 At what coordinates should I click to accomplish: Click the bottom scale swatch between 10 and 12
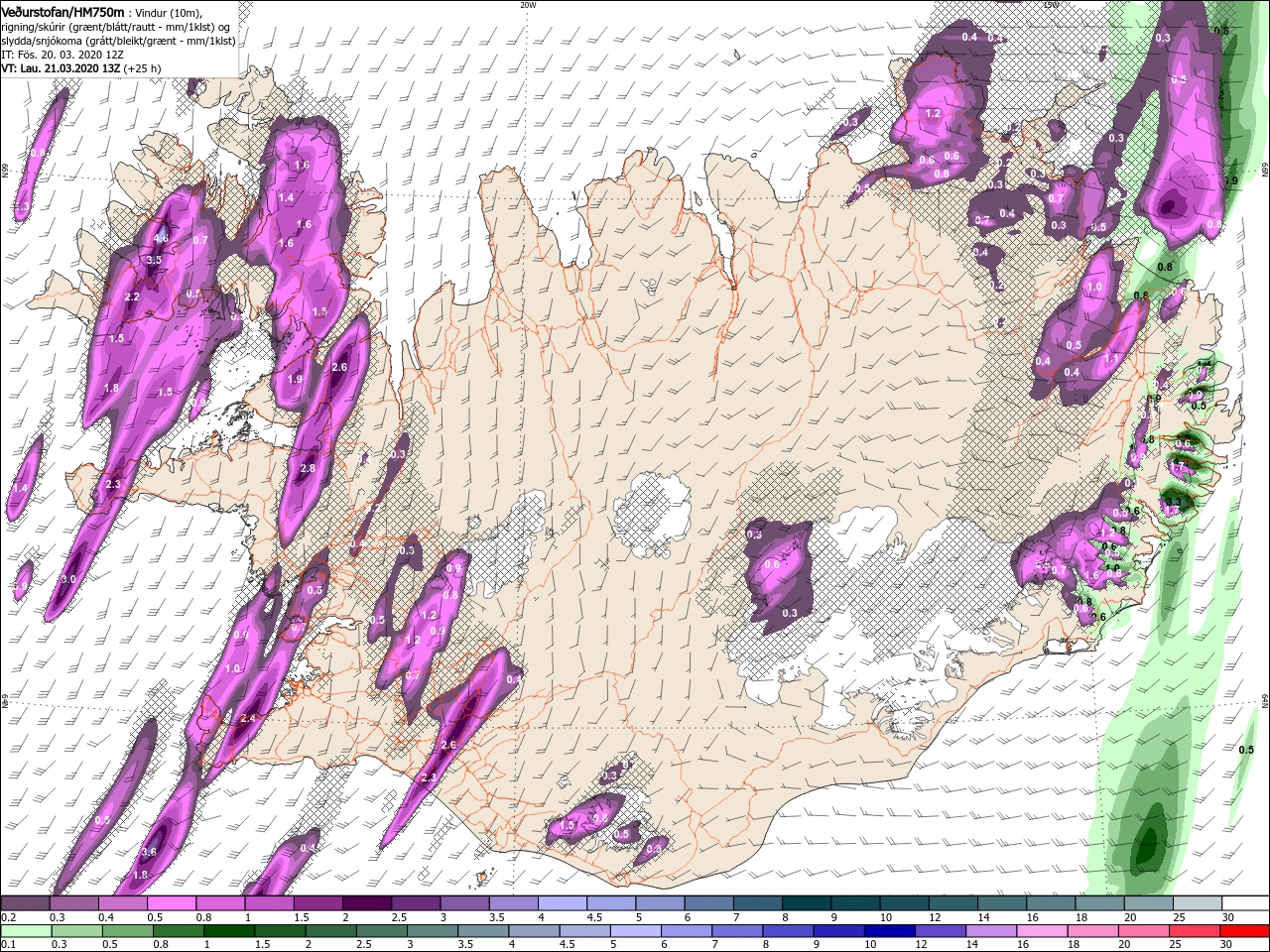click(888, 931)
